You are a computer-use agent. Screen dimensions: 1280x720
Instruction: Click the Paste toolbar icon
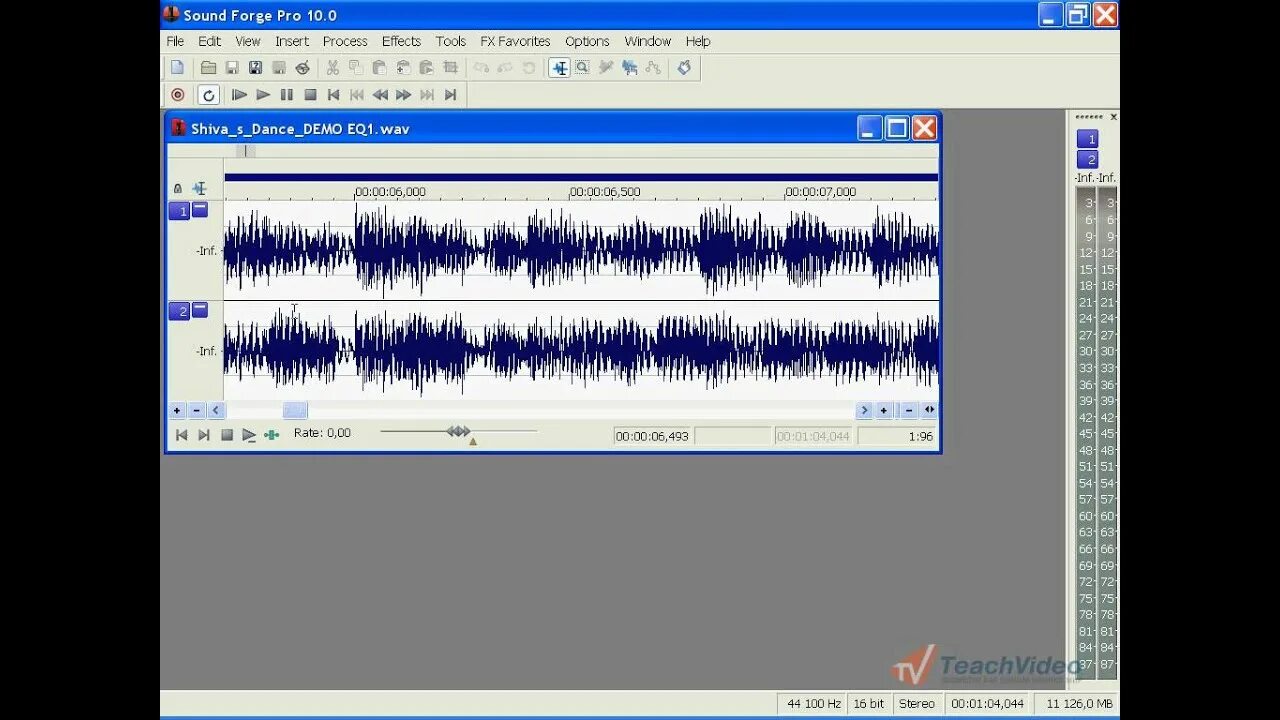[x=379, y=68]
